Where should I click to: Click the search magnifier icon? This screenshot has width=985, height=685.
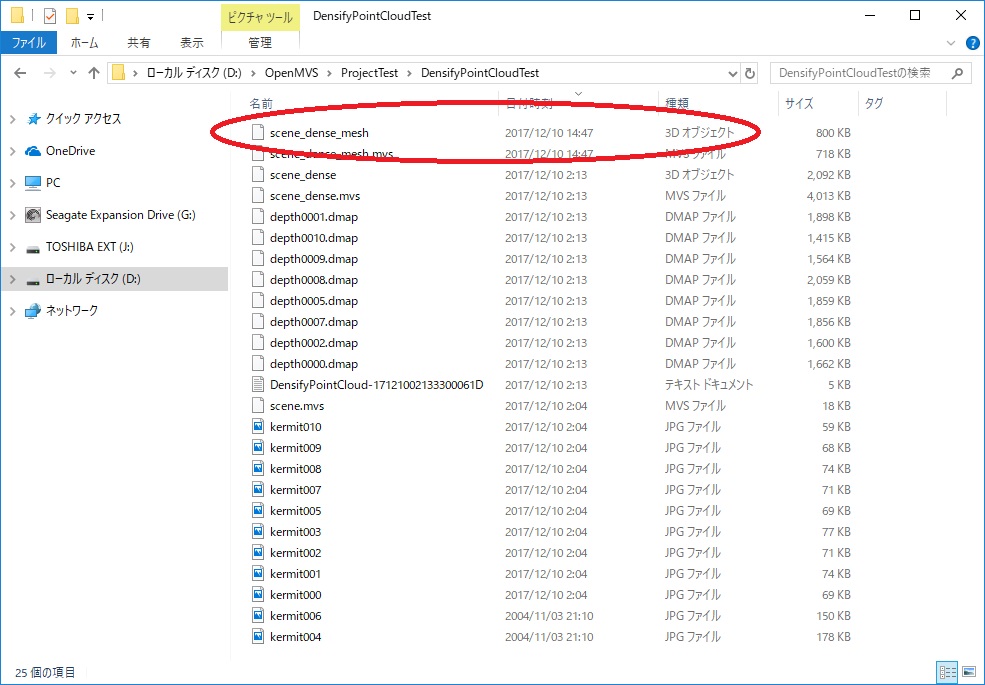coord(957,73)
